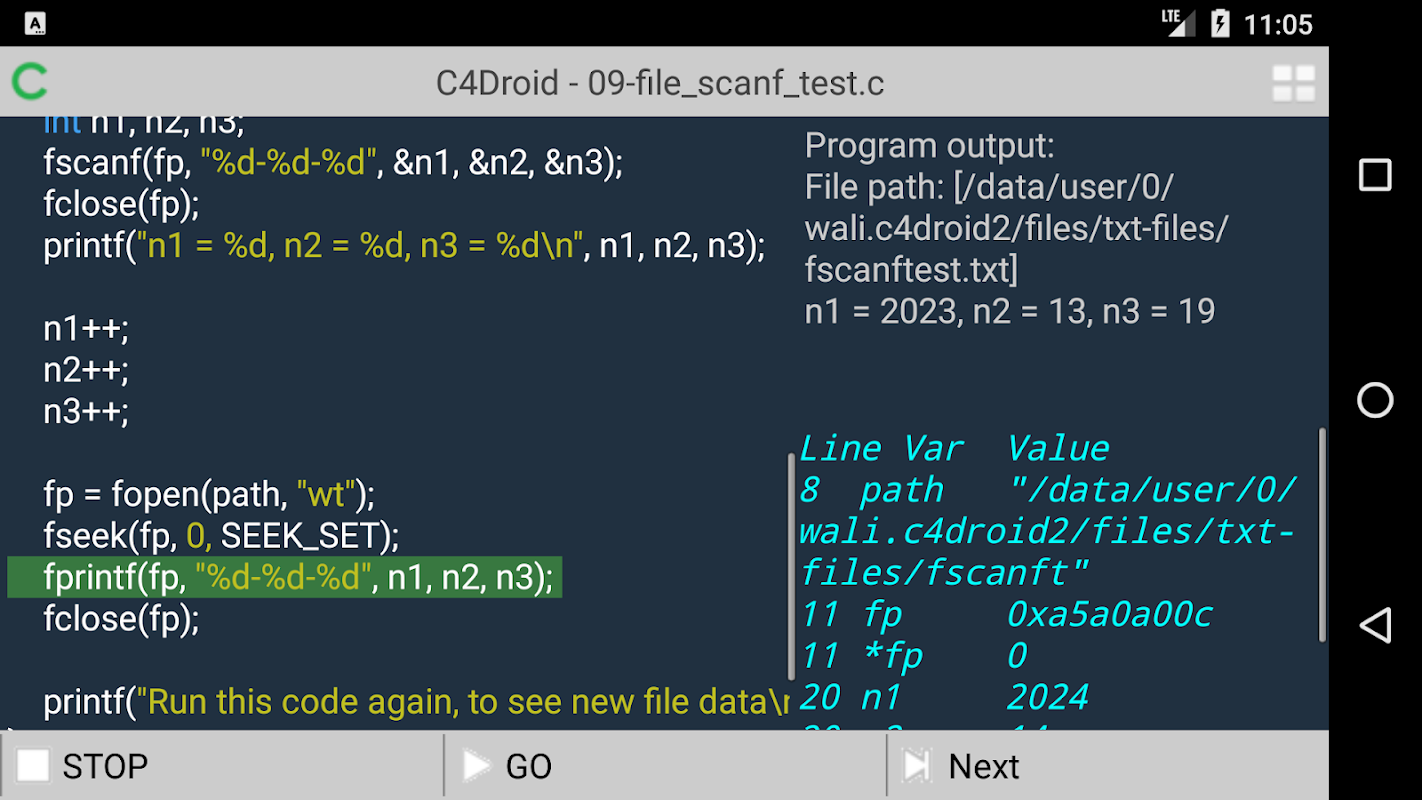Tap the battery icon in status bar
Viewport: 1422px width, 800px height.
[1219, 23]
